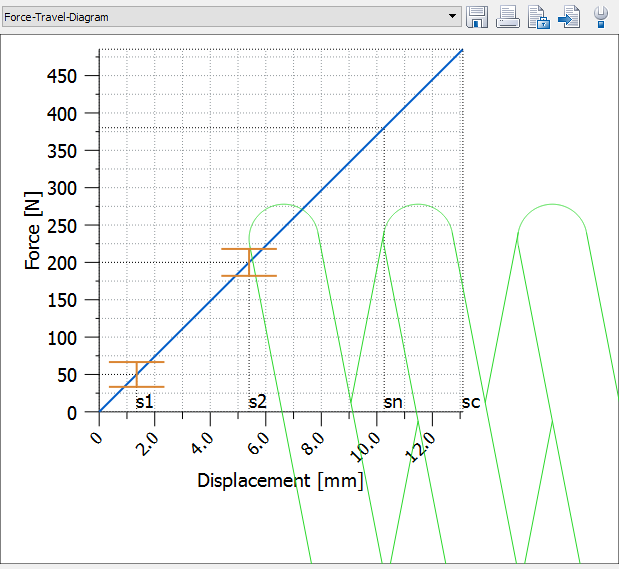Viewport: 619px width, 569px height.
Task: Click the sc marker label
Action: click(471, 402)
